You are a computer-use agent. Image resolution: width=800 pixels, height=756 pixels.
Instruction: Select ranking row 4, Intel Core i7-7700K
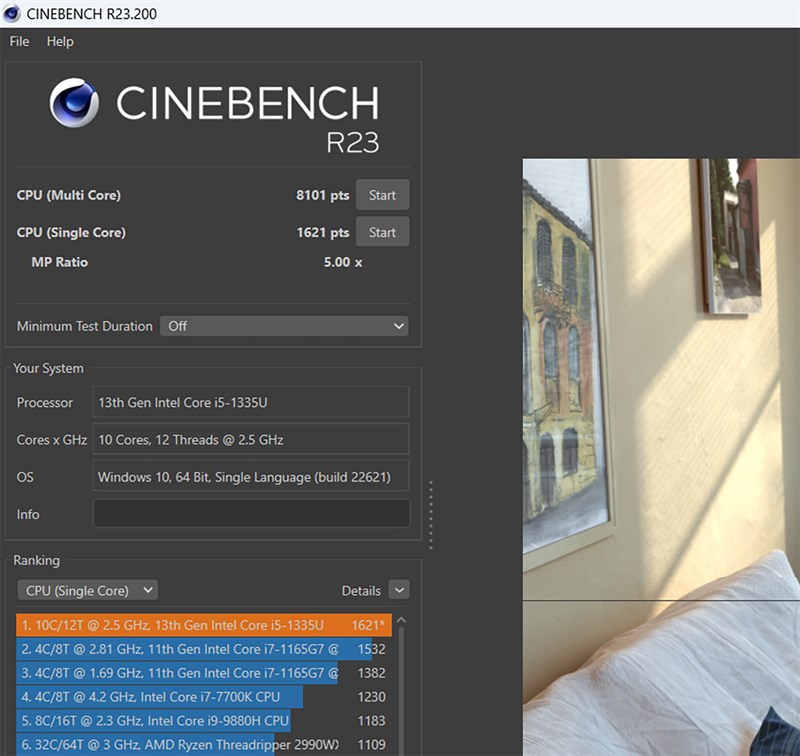coord(204,697)
